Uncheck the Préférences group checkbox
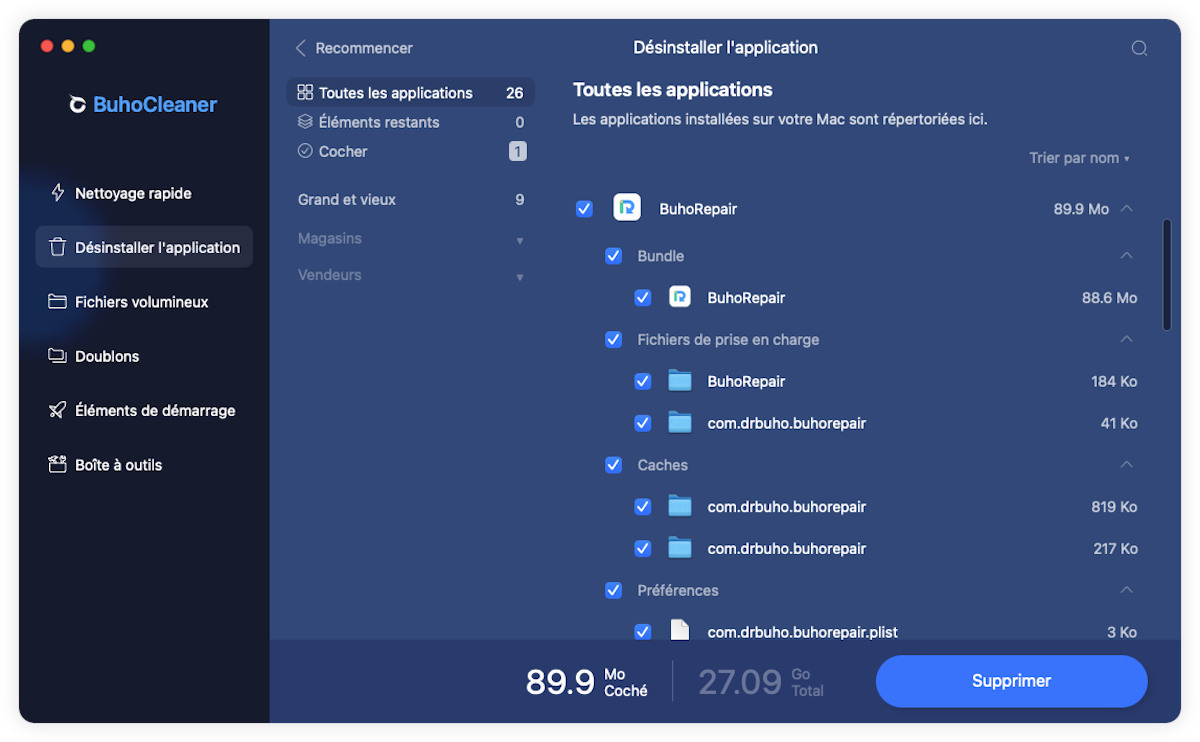This screenshot has height=742, width=1200. click(614, 590)
